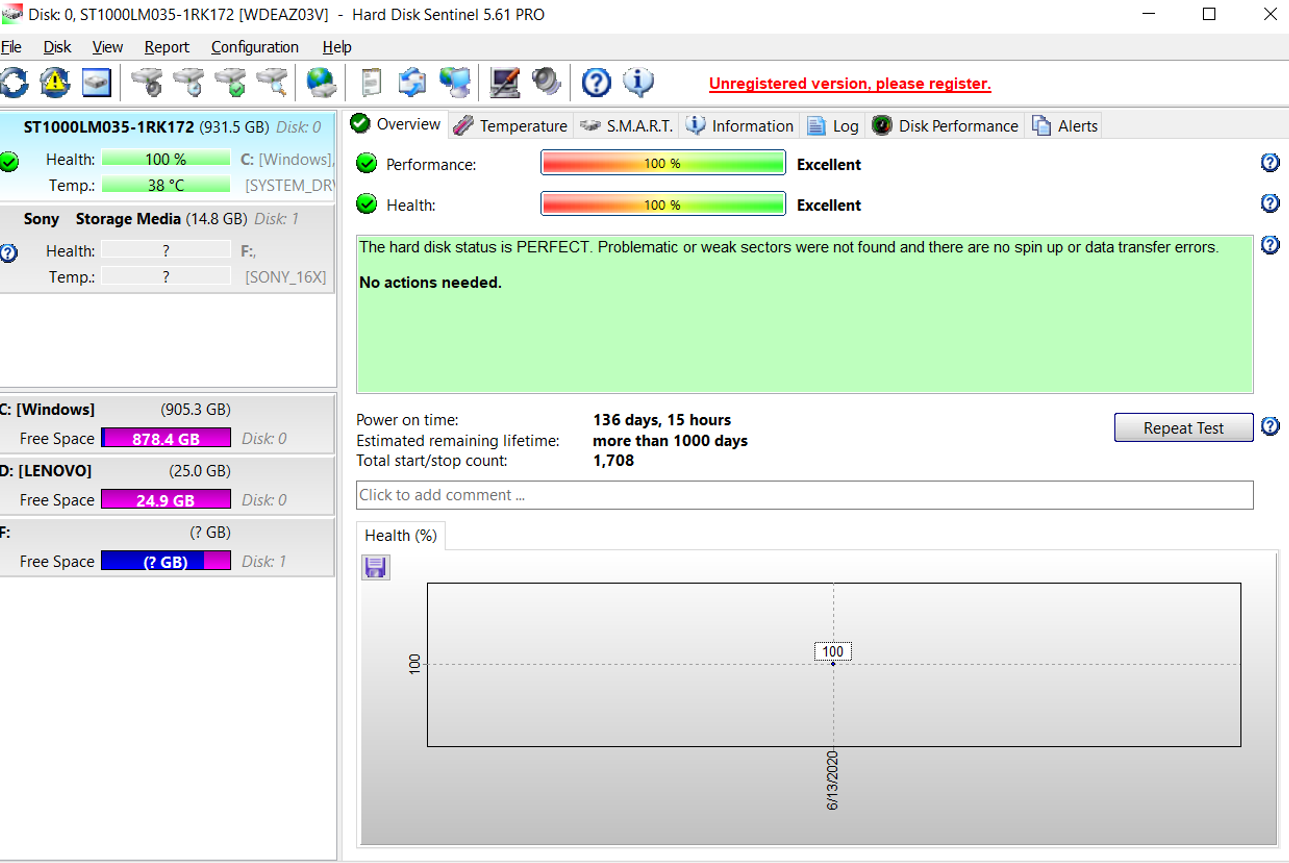Click the blue info bubble toolbar icon
The width and height of the screenshot is (1289, 863).
coord(638,82)
